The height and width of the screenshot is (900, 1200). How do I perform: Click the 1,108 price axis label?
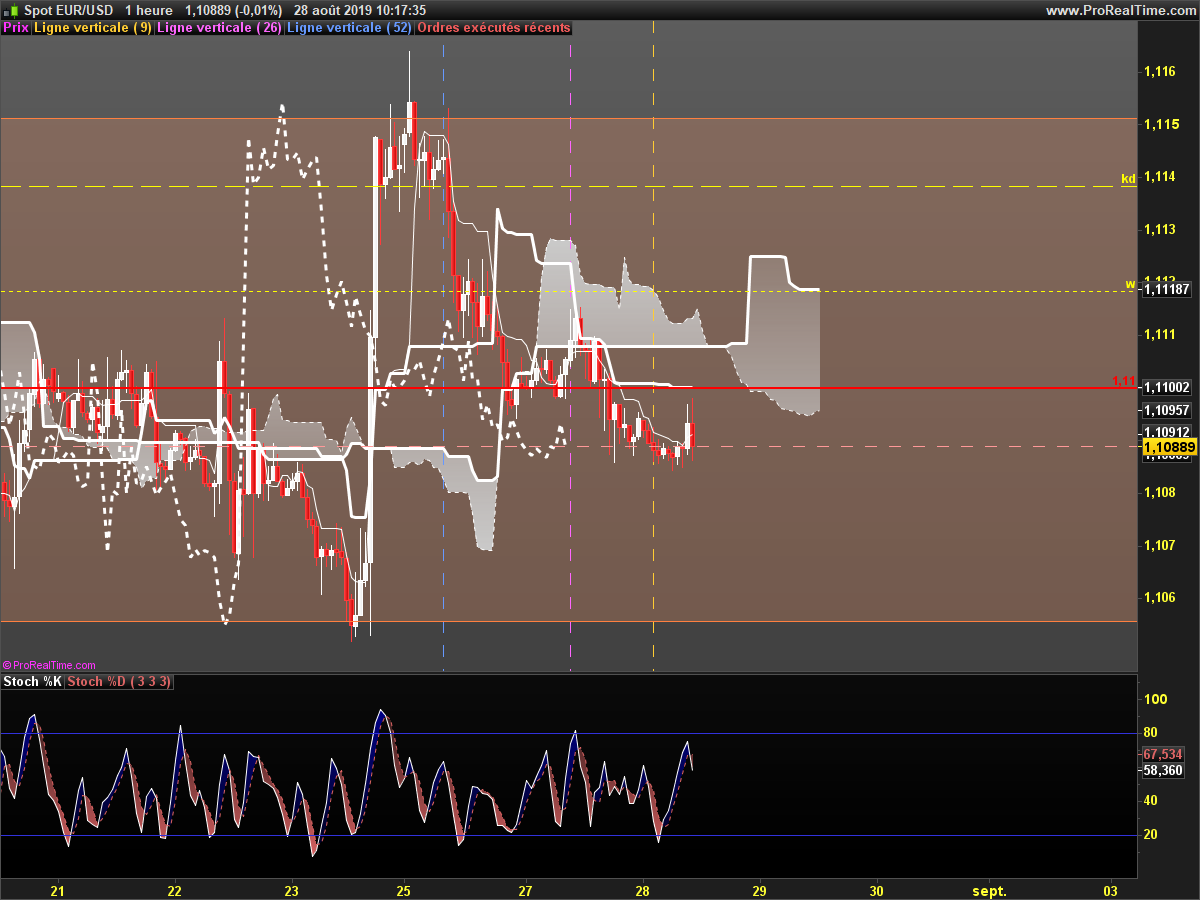(1160, 492)
